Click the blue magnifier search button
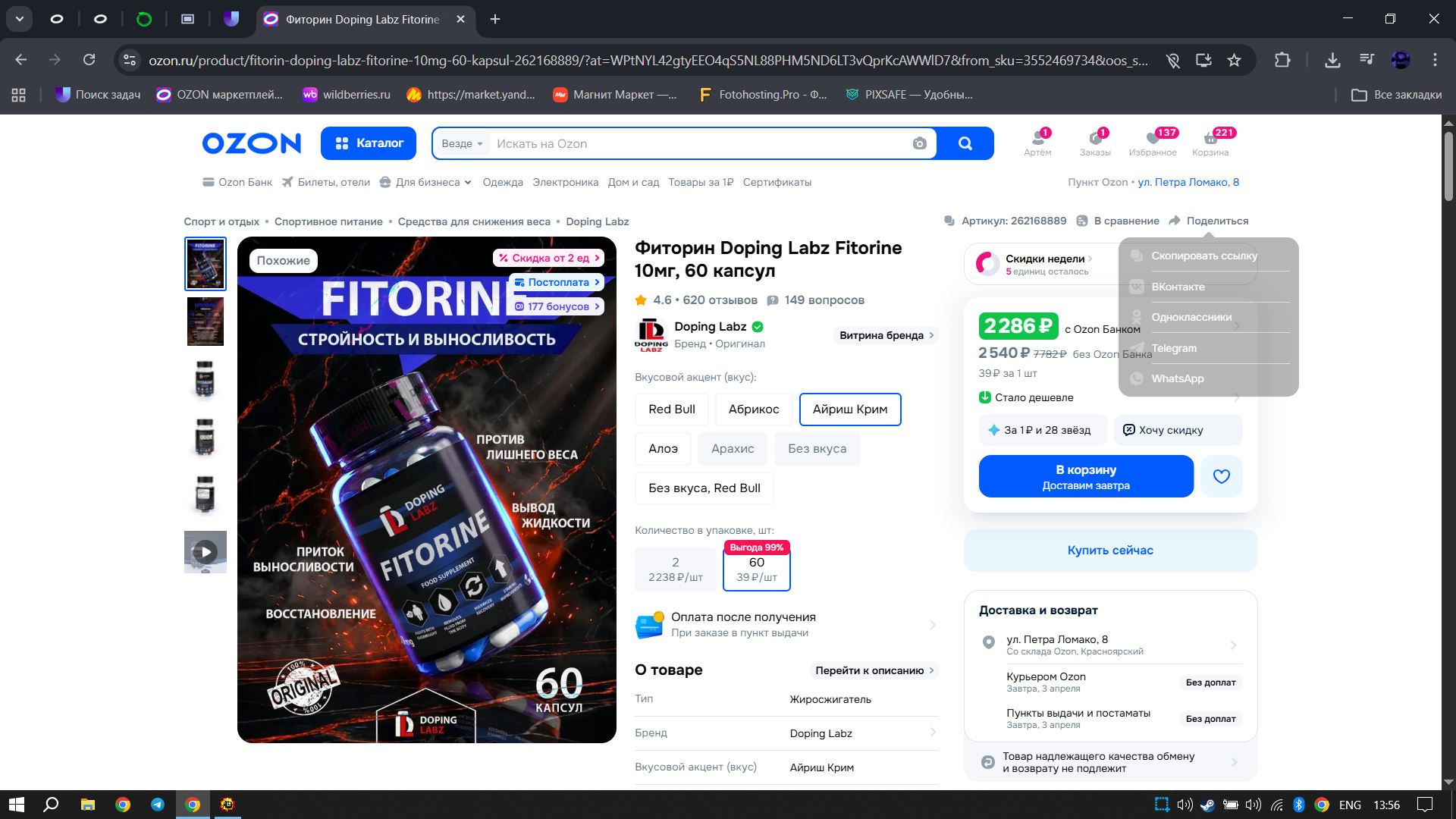The image size is (1456, 819). pos(965,143)
